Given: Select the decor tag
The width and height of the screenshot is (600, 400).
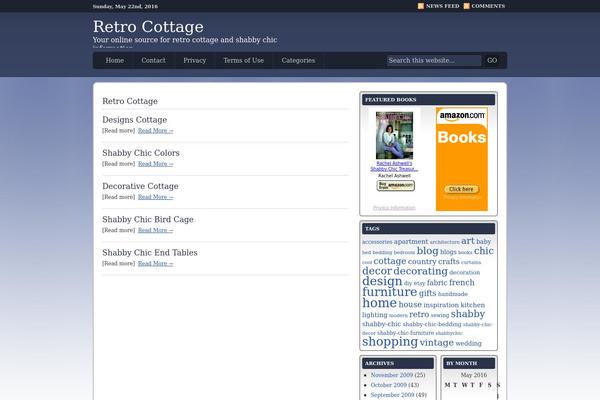Looking at the screenshot, I should pyautogui.click(x=377, y=271).
